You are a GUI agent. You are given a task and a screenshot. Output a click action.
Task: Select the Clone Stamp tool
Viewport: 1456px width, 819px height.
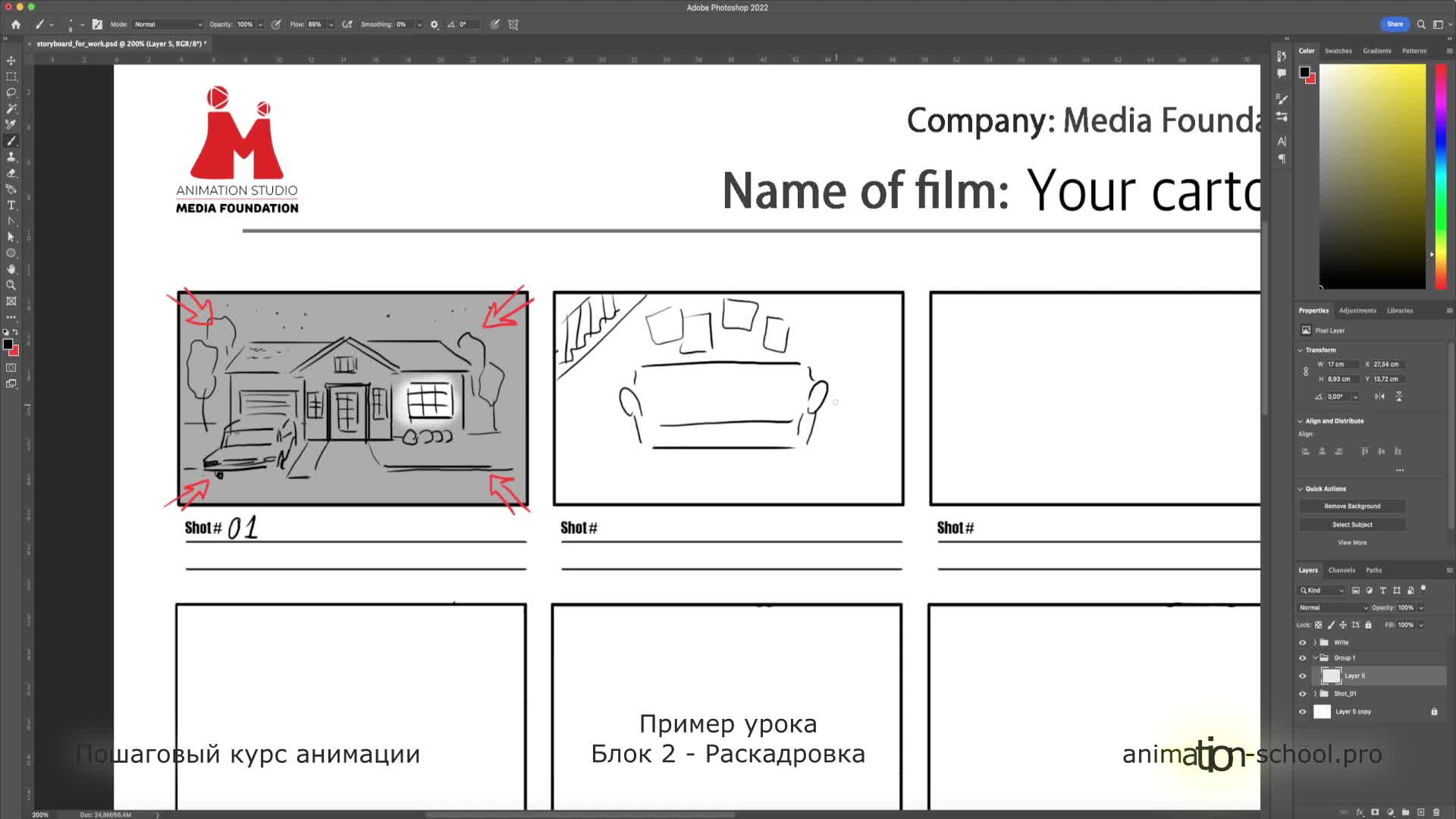click(11, 157)
